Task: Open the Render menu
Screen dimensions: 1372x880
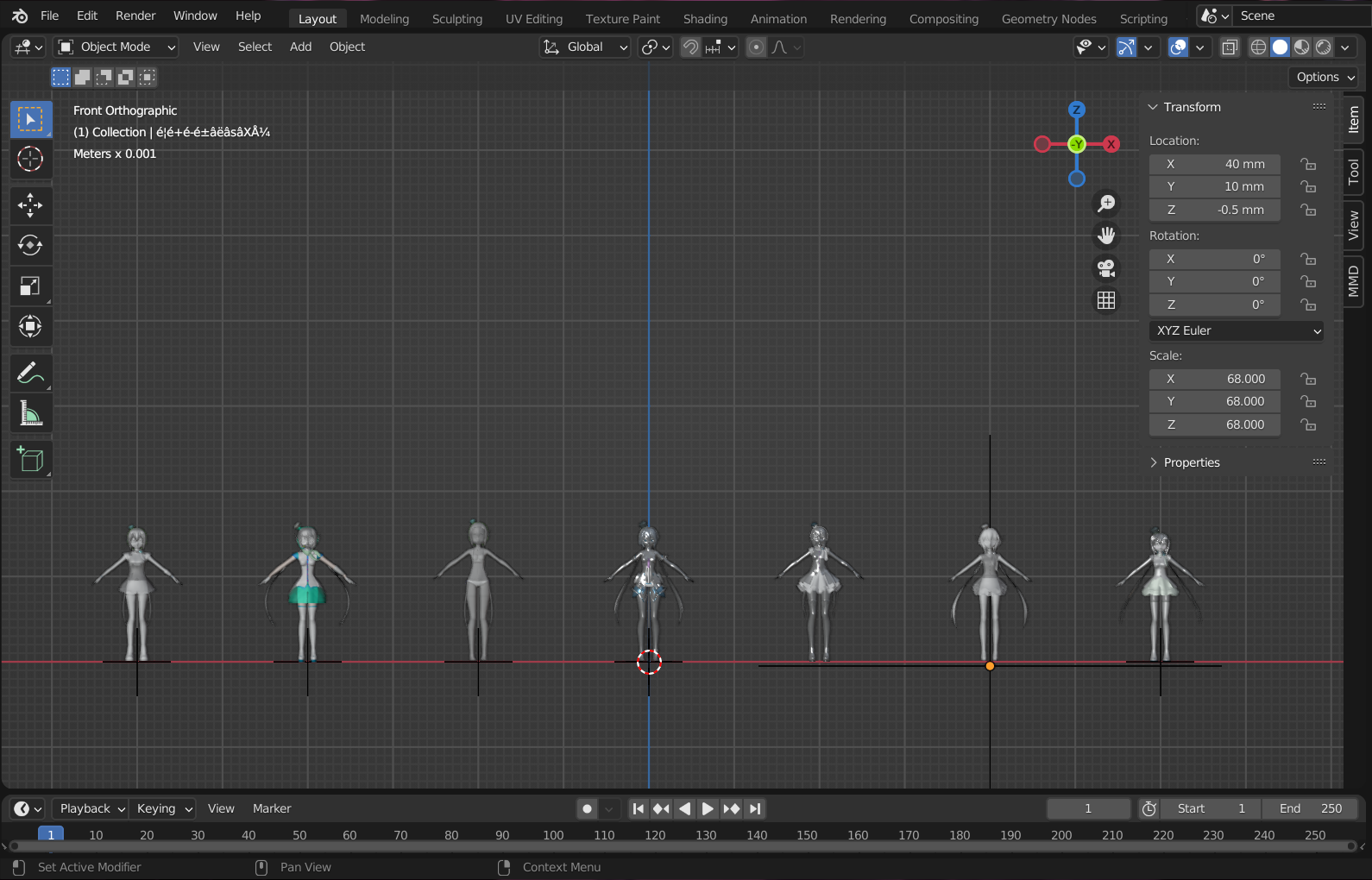Action: (135, 16)
